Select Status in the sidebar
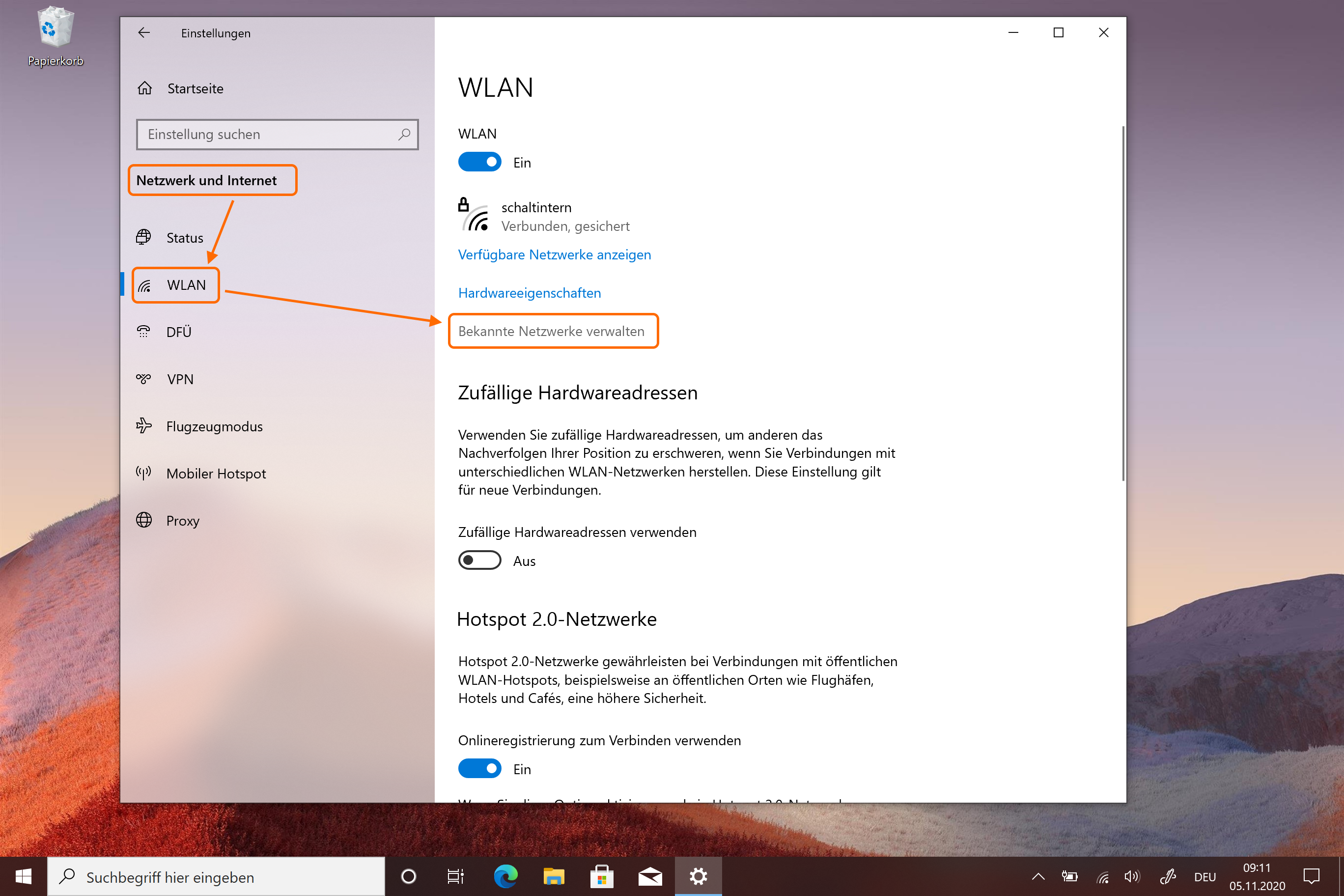The image size is (1344, 896). point(184,238)
